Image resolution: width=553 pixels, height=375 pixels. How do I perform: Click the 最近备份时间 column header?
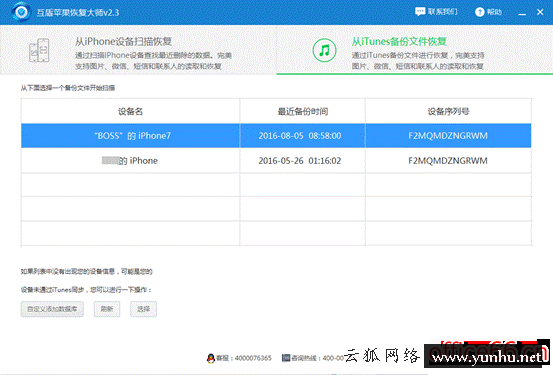pos(303,112)
